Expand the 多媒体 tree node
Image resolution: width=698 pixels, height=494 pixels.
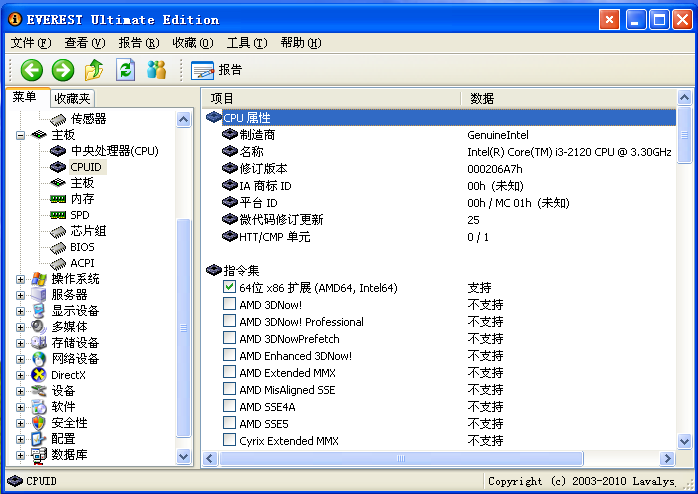pos(20,328)
